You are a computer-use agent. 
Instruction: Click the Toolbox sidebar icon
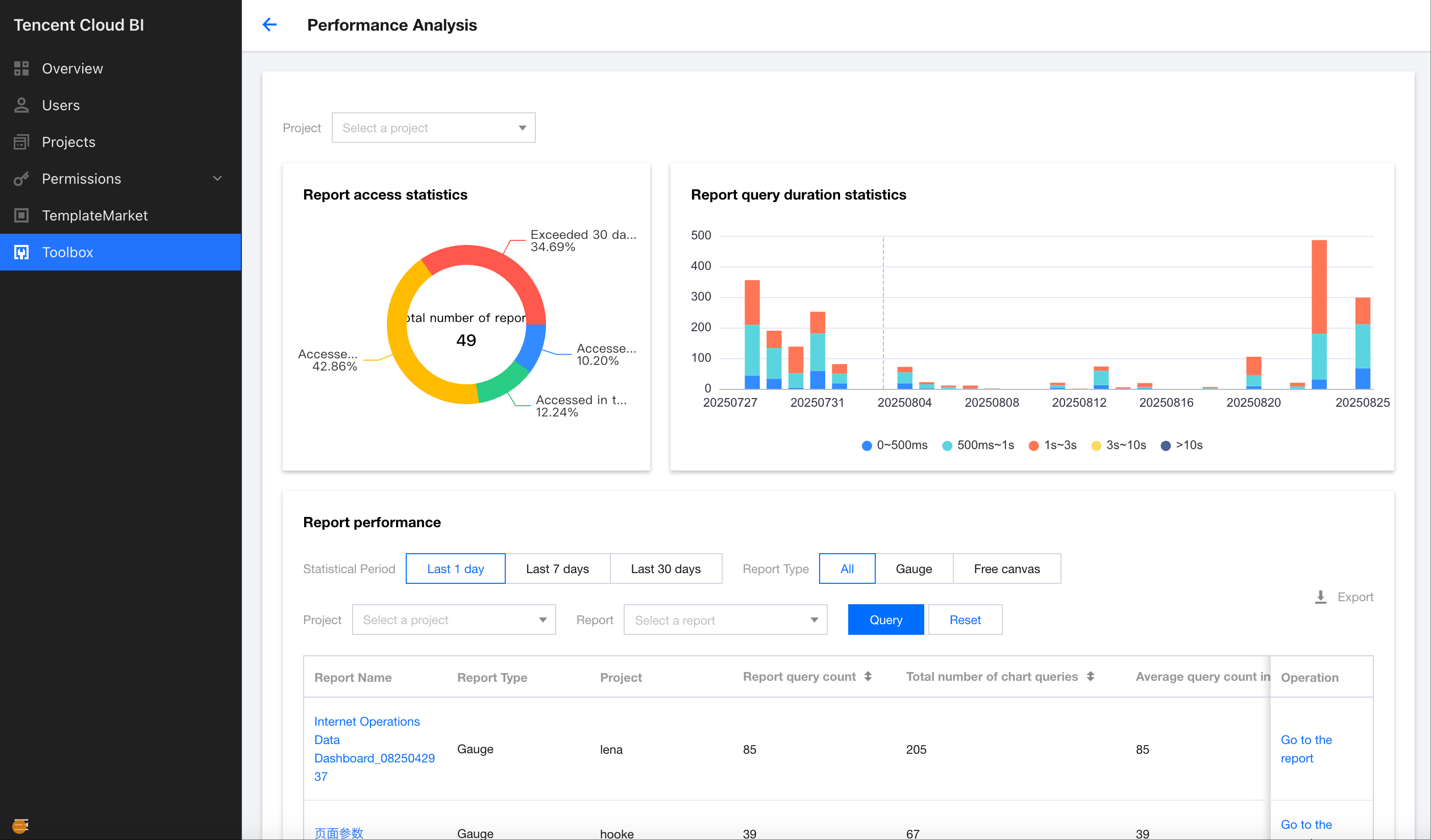[21, 252]
